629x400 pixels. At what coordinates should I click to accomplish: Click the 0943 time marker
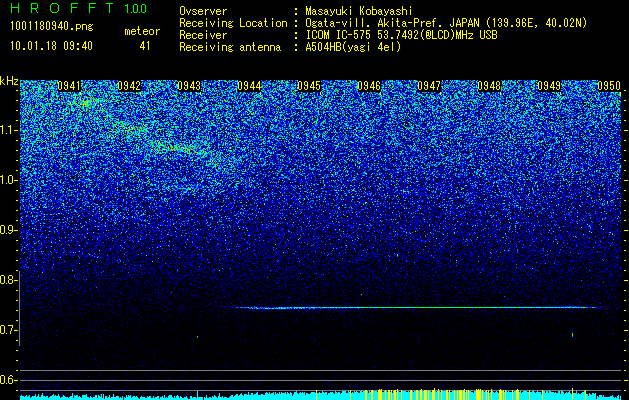click(189, 86)
